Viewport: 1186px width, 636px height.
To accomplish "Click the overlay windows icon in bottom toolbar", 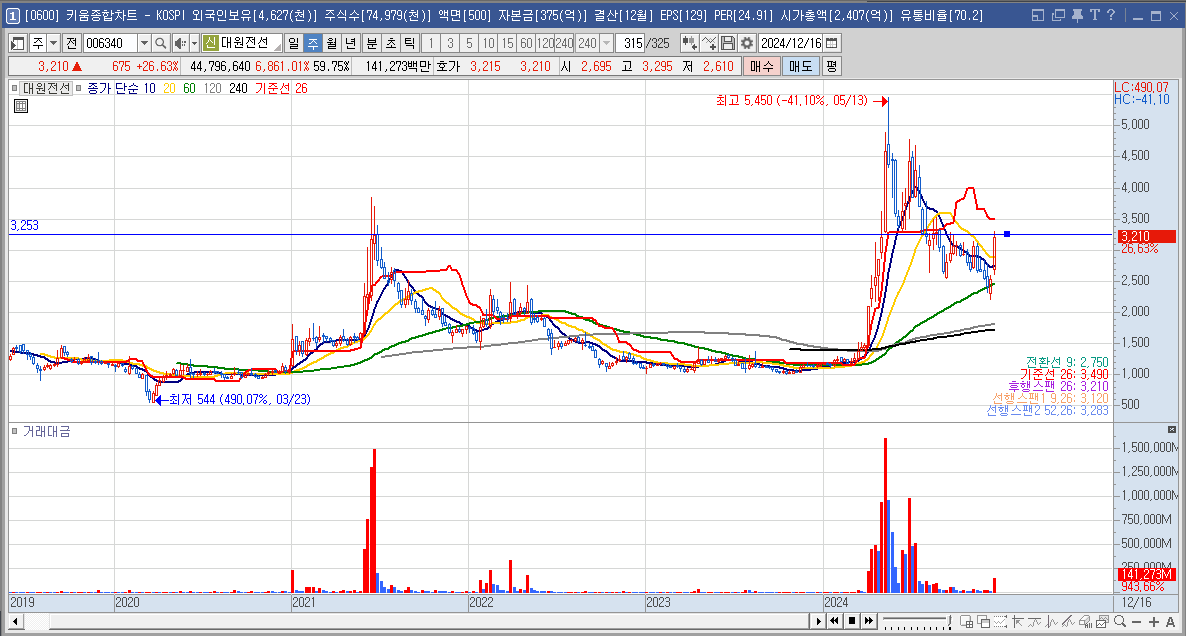I will 983,622.
